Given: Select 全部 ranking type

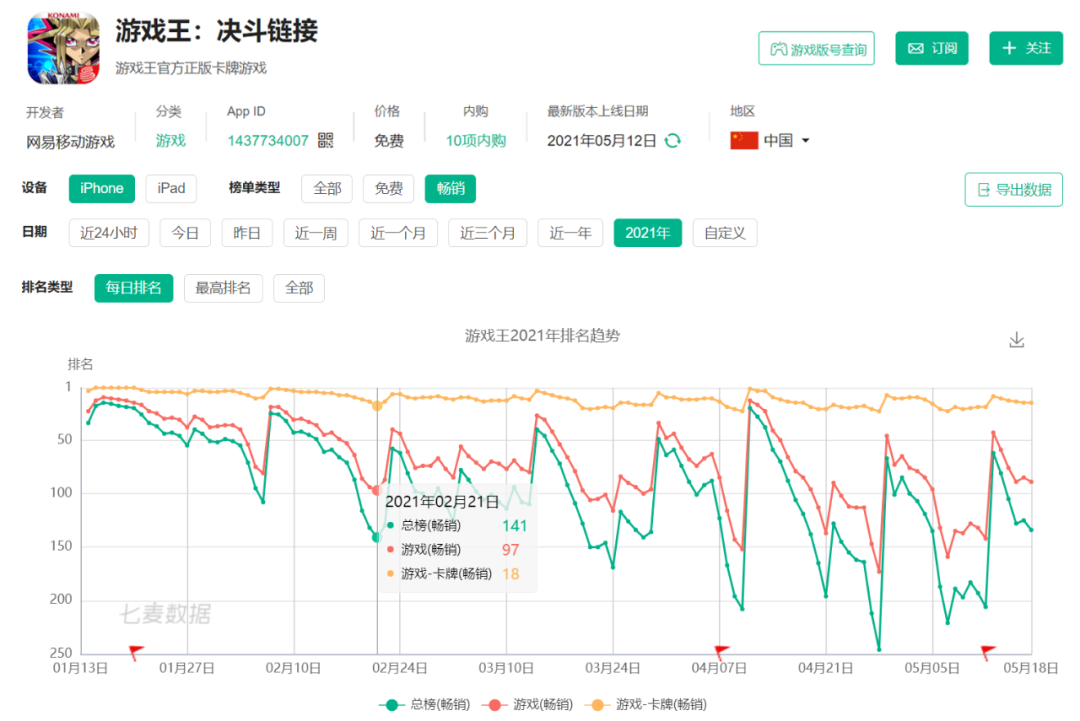Looking at the screenshot, I should click(299, 288).
